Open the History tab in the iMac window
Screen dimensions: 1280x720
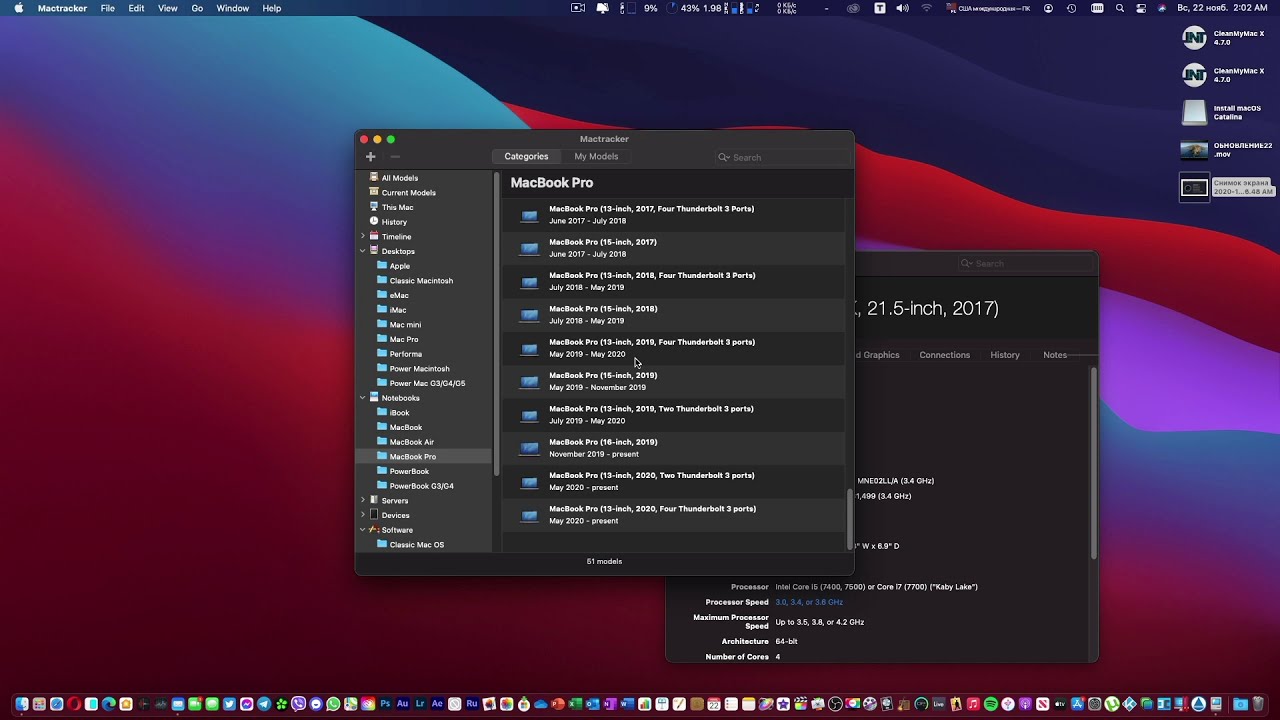[x=1005, y=355]
